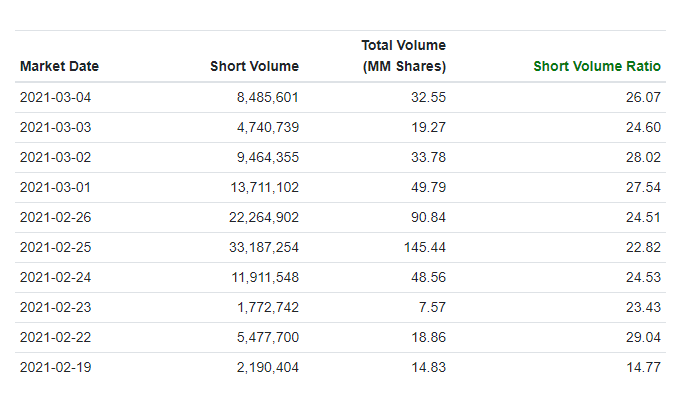
Task: Select the 2021-02-23 row date
Action: coord(55,307)
